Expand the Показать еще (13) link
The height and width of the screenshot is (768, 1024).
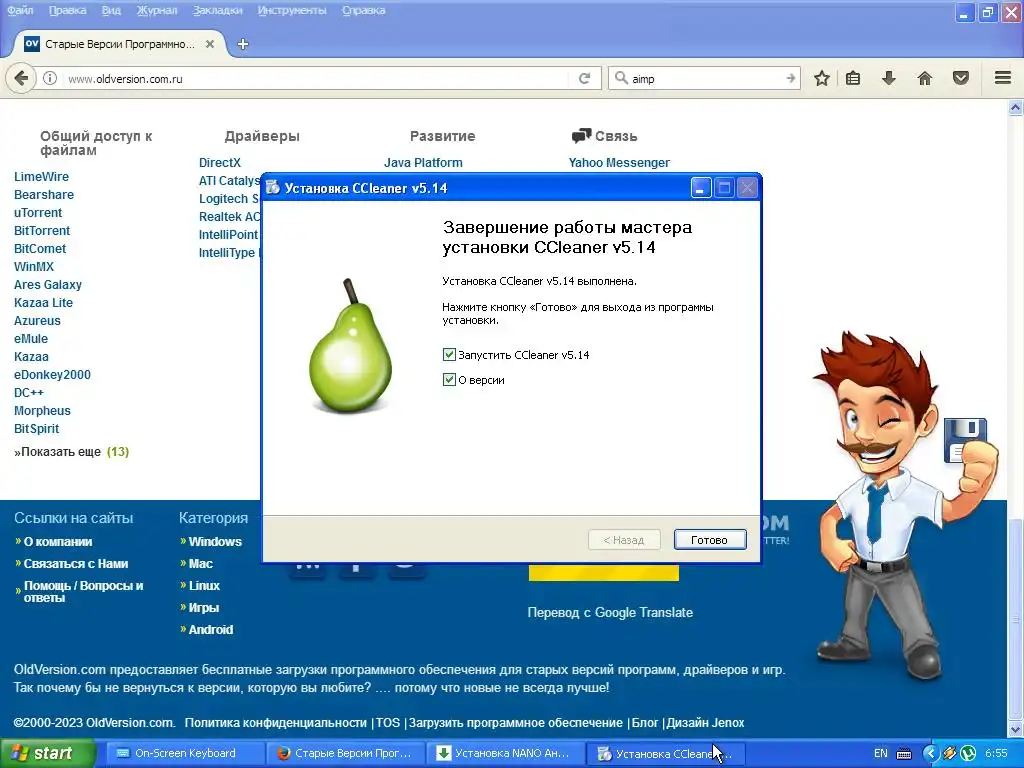point(72,452)
